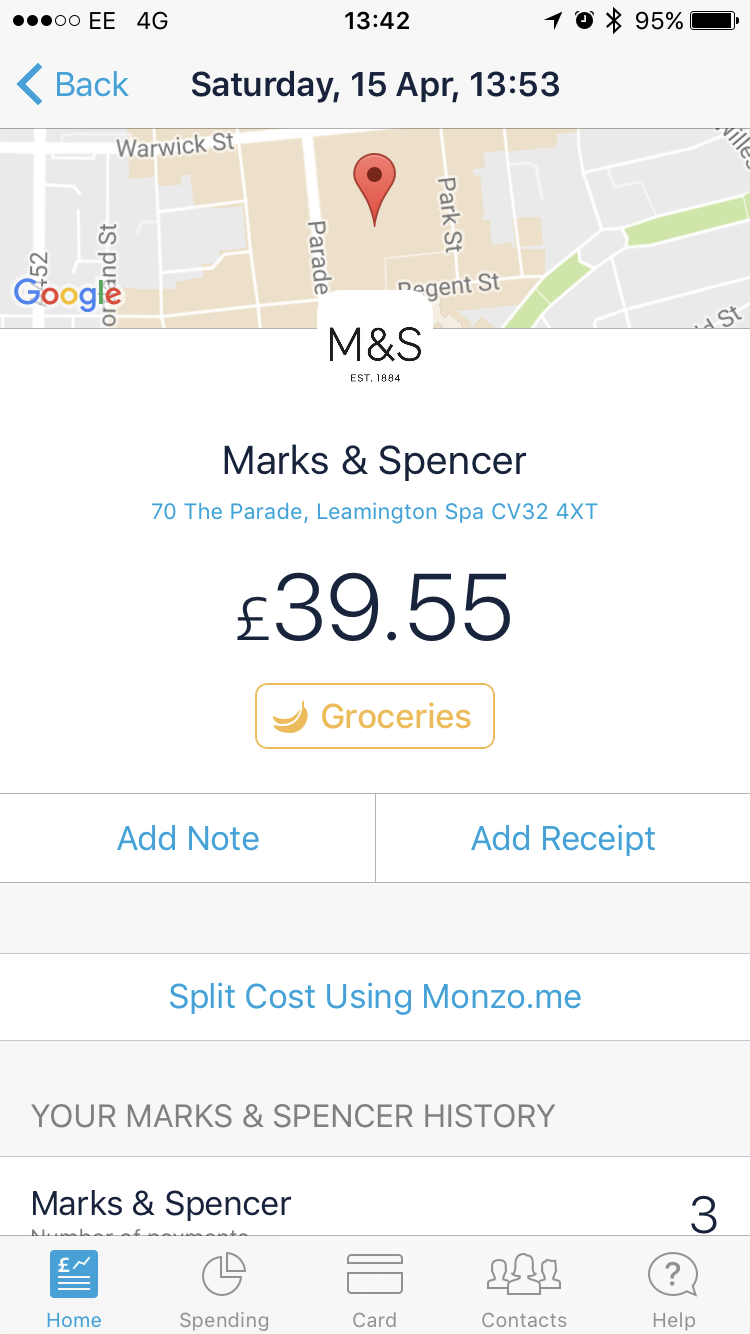This screenshot has height=1334, width=750.
Task: Go back using Back button text
Action: (x=92, y=85)
